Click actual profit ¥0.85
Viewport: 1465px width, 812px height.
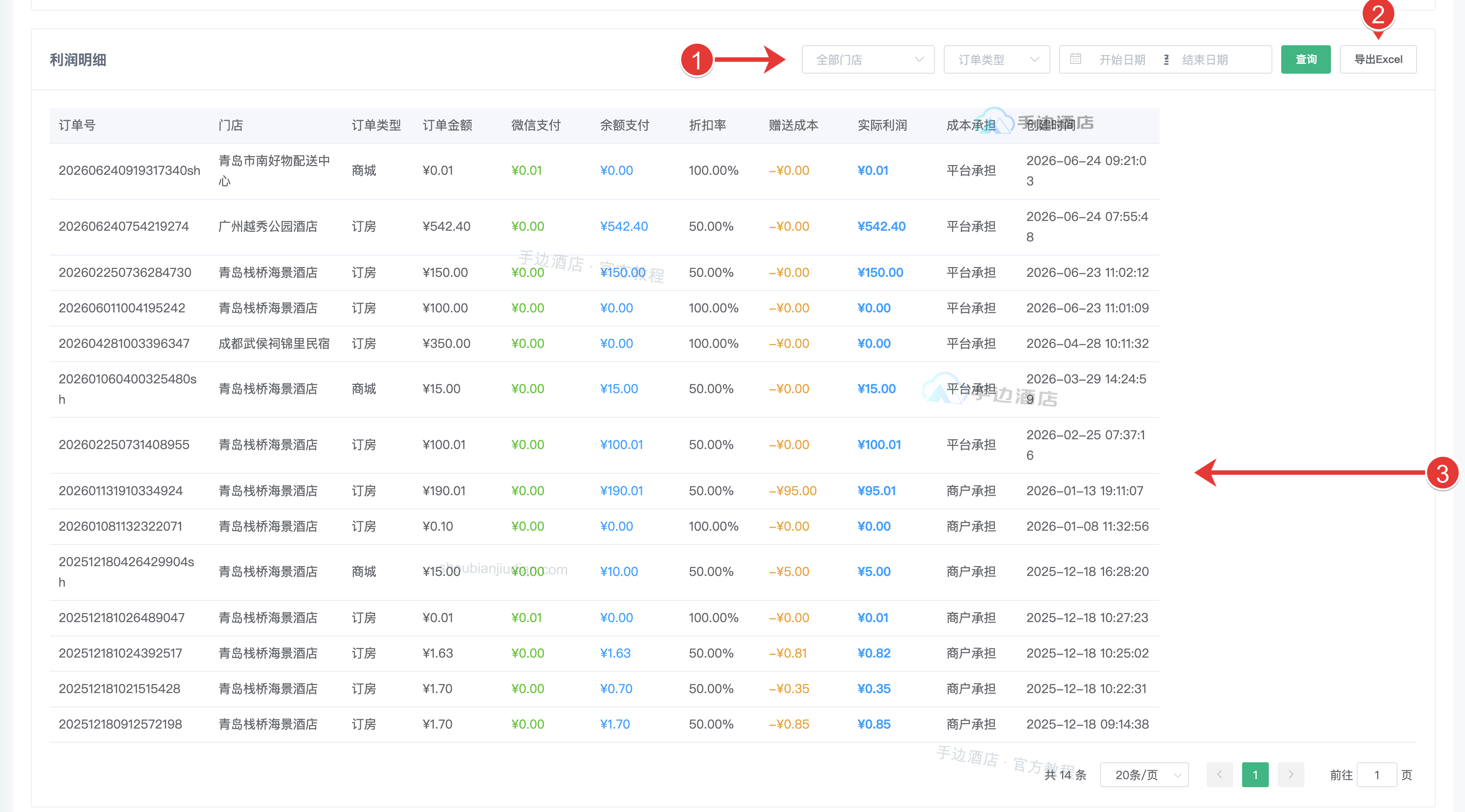874,725
